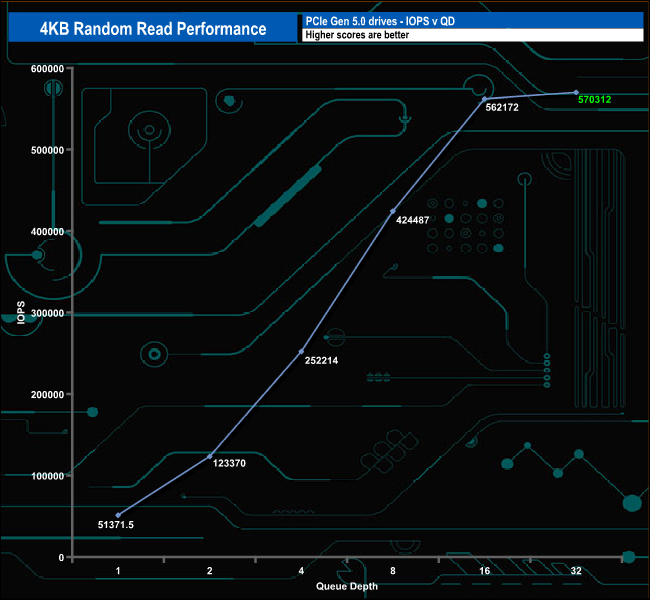The width and height of the screenshot is (650, 600).
Task: Click the x-axis tick label 8
Action: (393, 571)
